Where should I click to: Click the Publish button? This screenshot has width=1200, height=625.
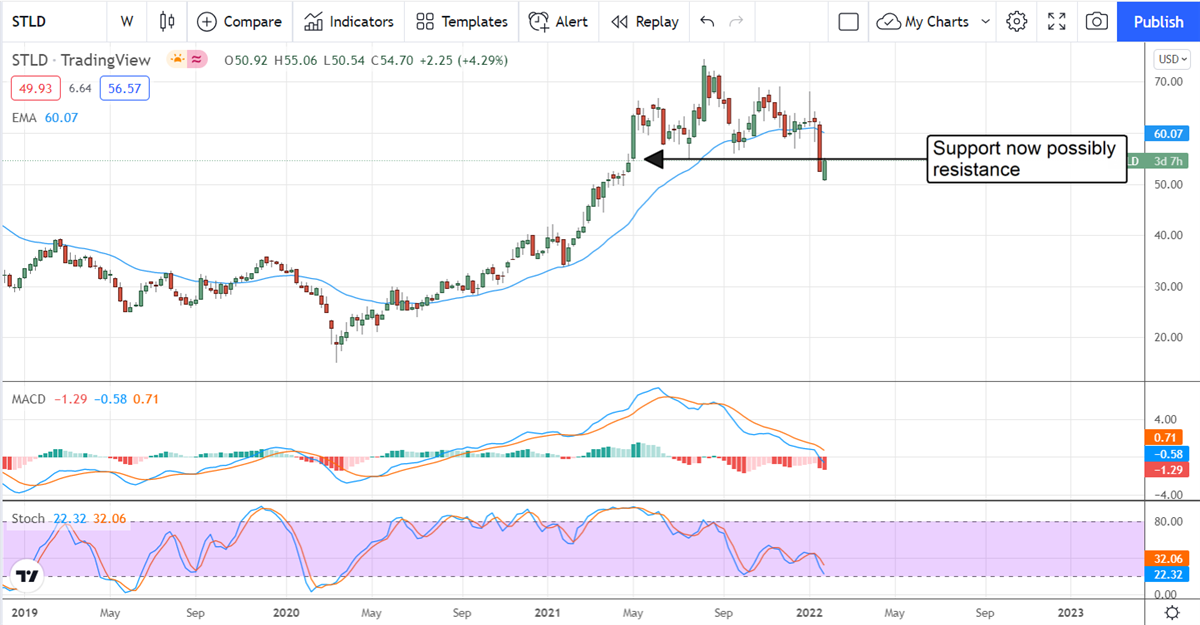1158,21
